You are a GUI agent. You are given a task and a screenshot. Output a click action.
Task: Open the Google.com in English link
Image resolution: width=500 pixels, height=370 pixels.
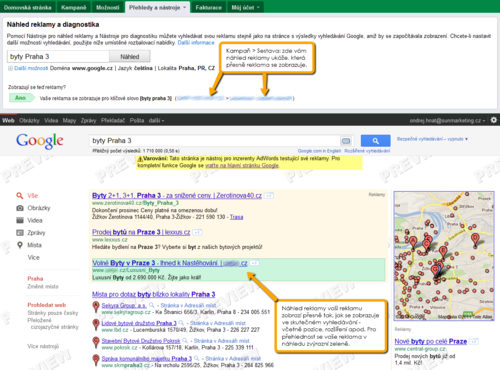(319, 151)
